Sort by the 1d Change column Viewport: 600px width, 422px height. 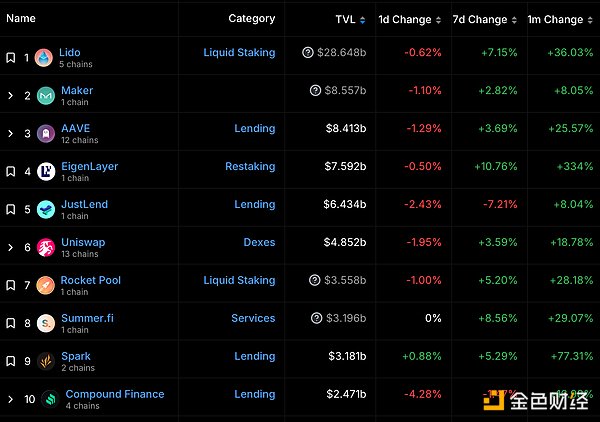[405, 19]
